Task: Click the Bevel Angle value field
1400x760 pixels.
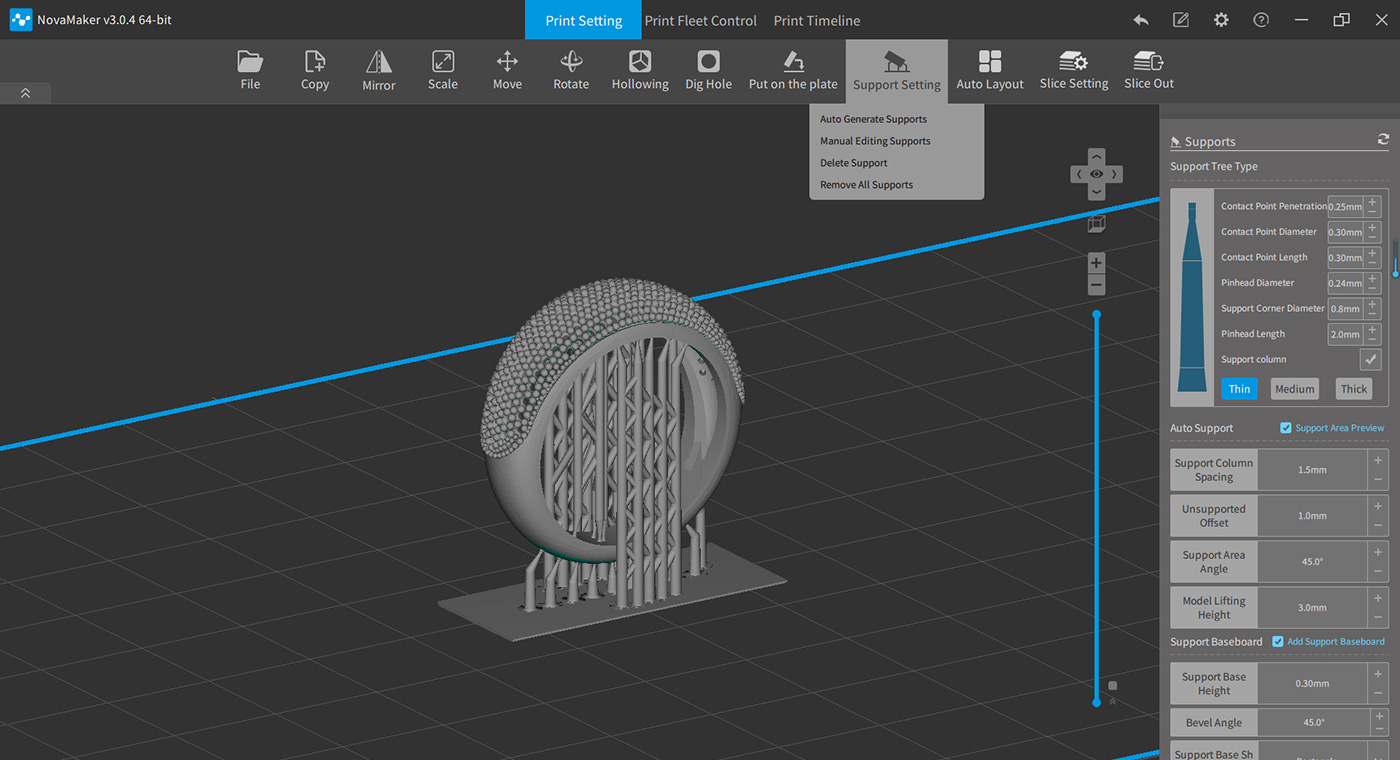Action: point(1312,722)
